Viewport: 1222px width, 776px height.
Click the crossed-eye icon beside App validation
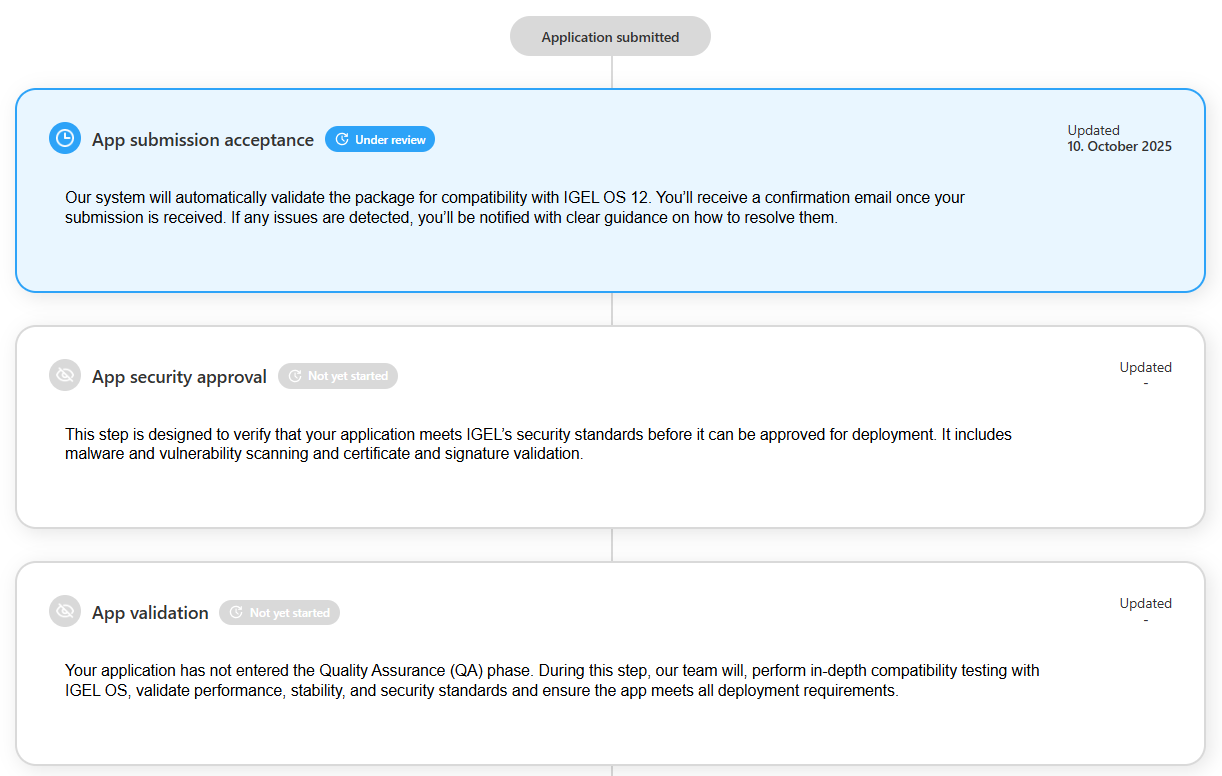coord(65,612)
